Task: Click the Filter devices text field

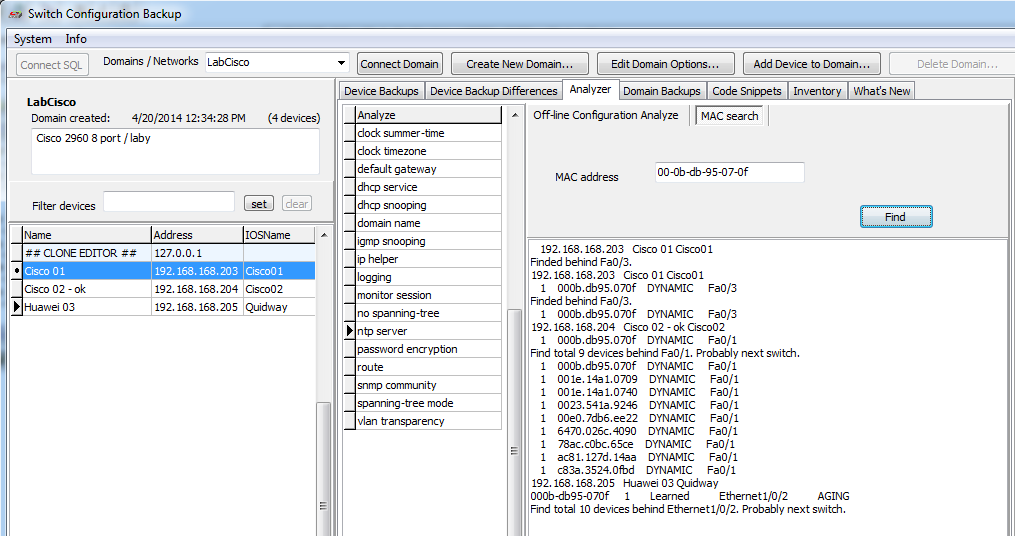Action: pos(168,203)
